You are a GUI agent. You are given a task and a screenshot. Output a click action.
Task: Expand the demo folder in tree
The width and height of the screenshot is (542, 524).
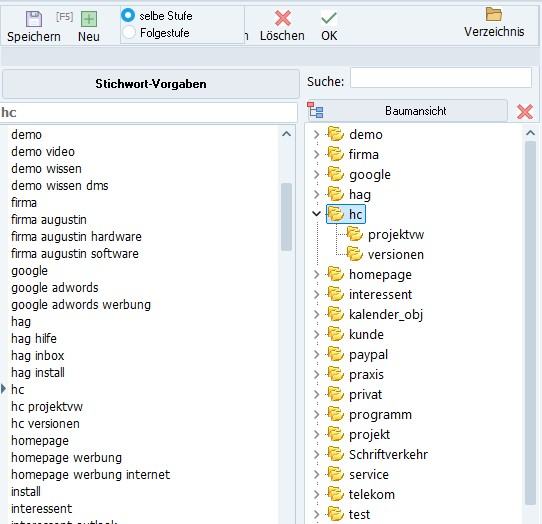click(316, 134)
